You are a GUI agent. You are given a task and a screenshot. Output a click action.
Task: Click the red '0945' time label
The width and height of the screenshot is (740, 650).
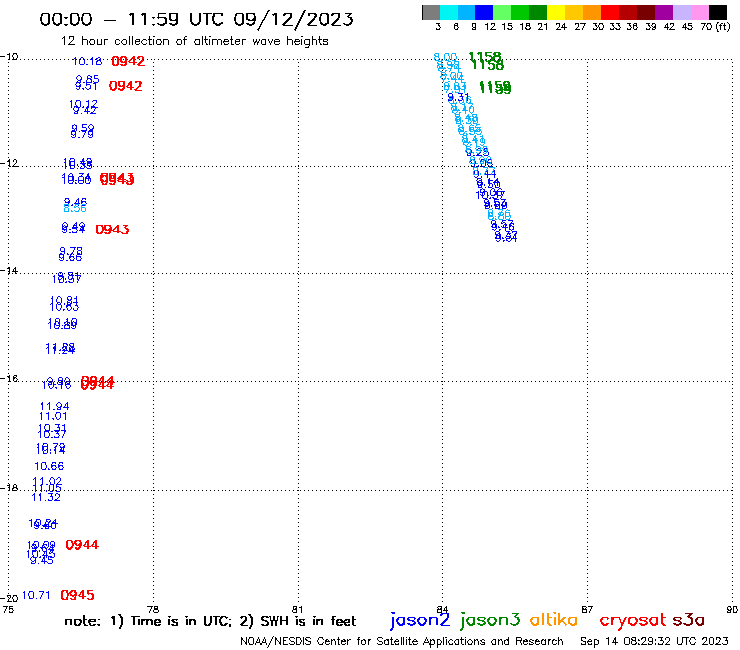77,595
